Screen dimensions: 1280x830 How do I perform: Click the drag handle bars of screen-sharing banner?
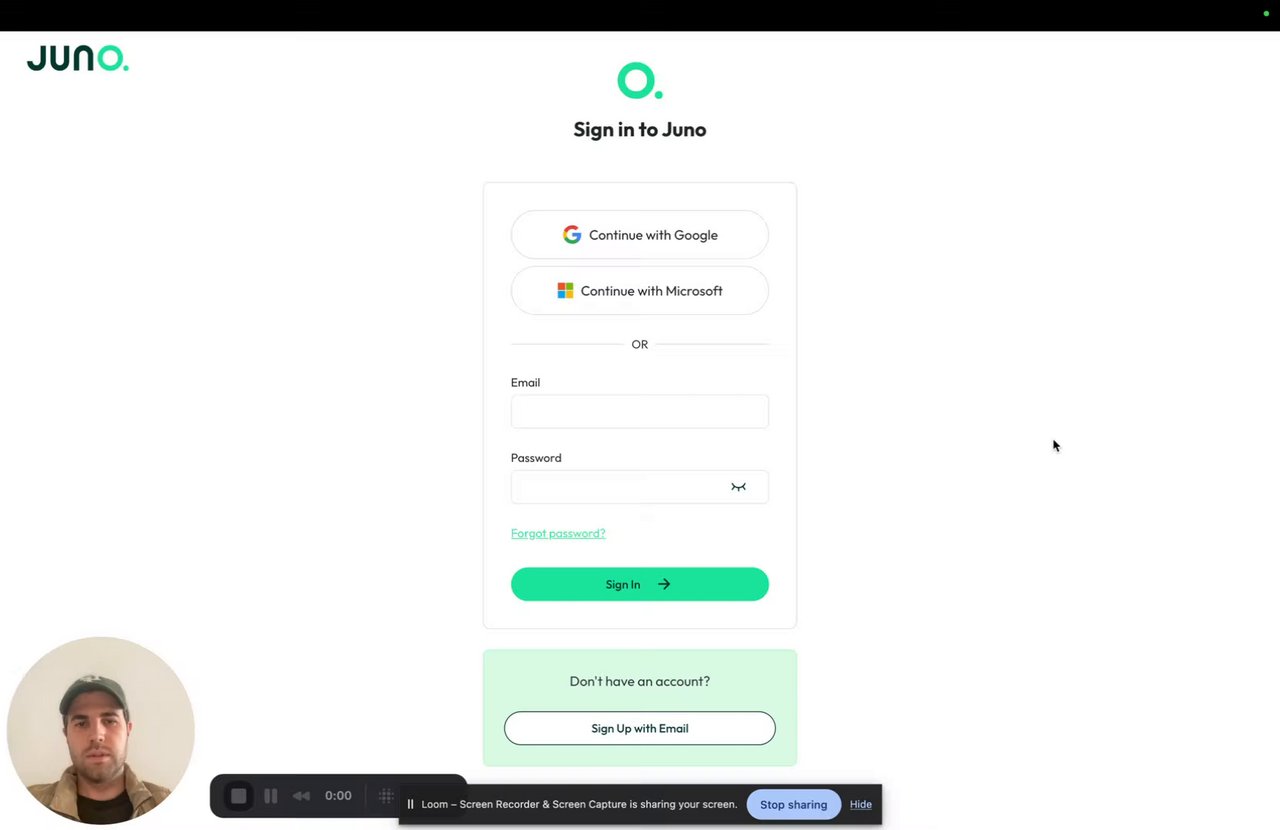(410, 804)
